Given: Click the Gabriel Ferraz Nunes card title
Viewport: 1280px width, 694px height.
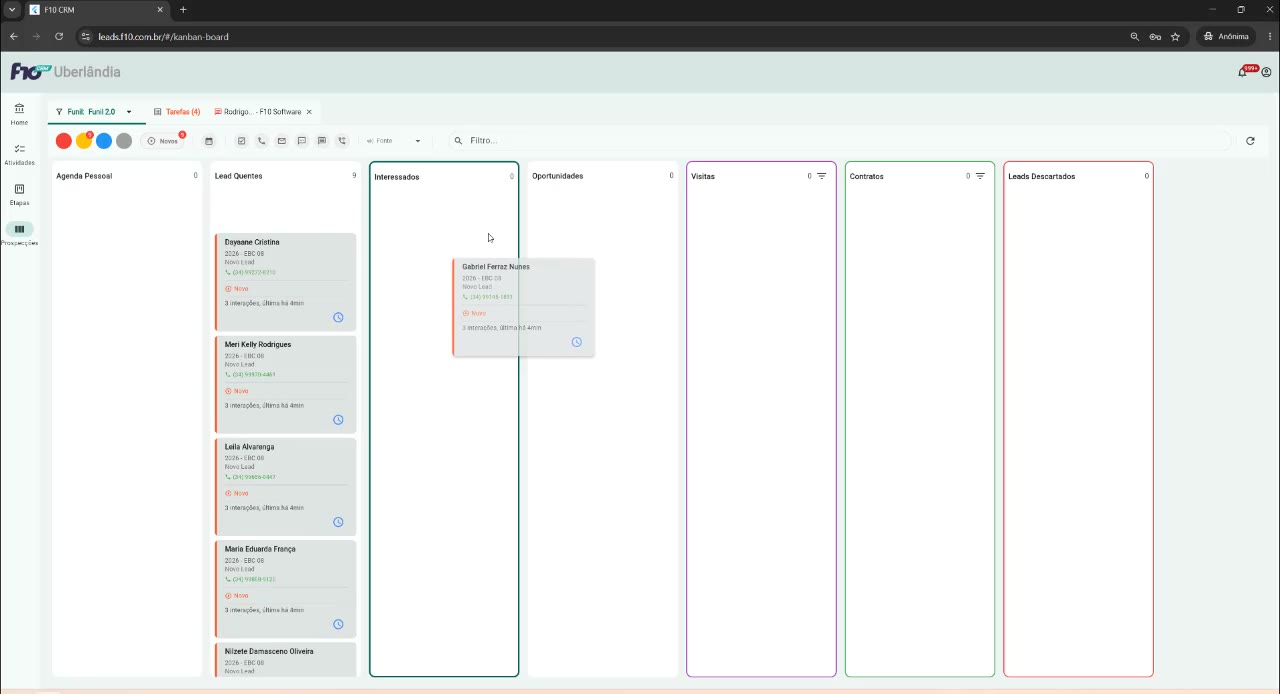Looking at the screenshot, I should point(496,267).
